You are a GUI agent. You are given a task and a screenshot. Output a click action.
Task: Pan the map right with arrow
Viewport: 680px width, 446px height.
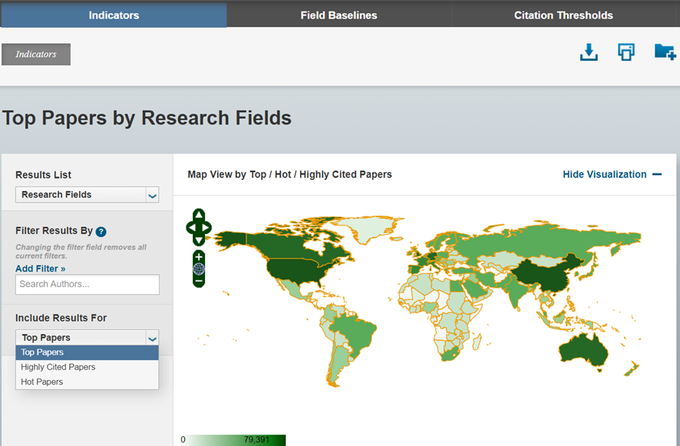click(206, 227)
